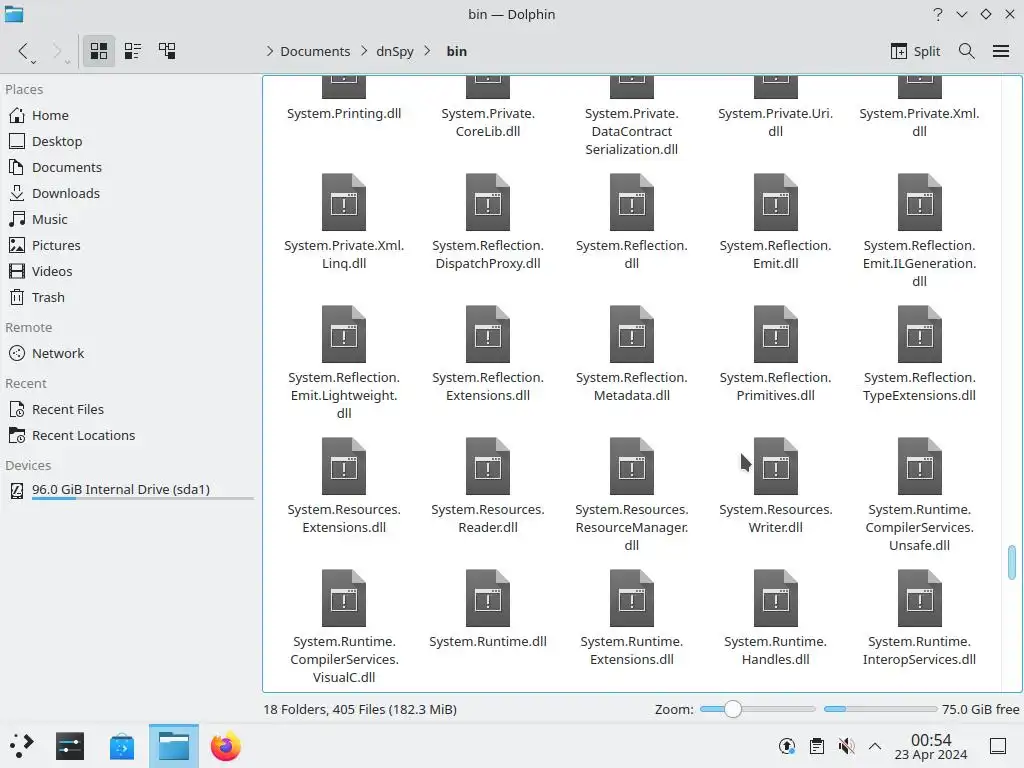Open the hamburger menu
The width and height of the screenshot is (1024, 768).
tap(1000, 51)
